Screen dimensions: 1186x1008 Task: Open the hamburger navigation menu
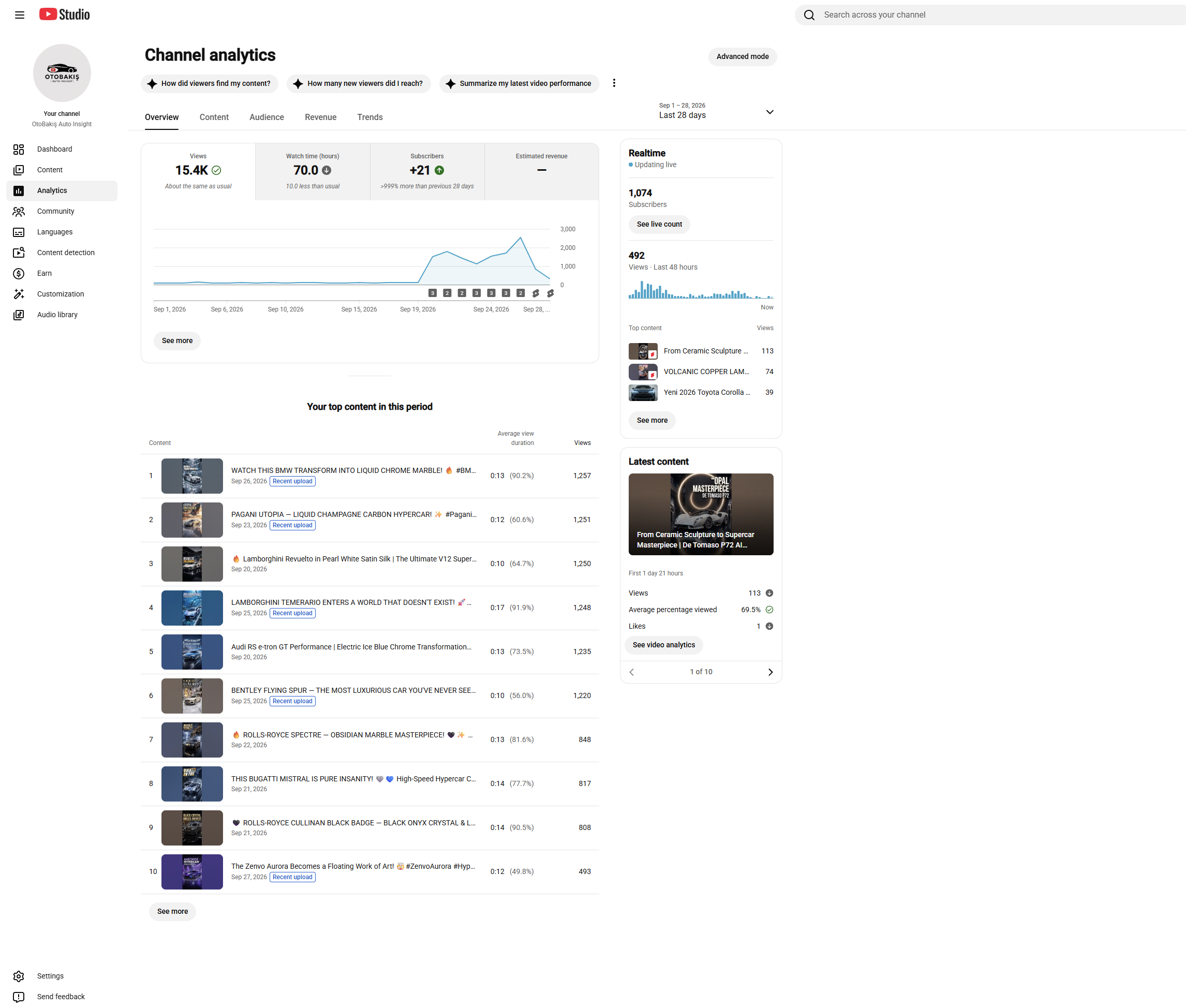point(20,15)
